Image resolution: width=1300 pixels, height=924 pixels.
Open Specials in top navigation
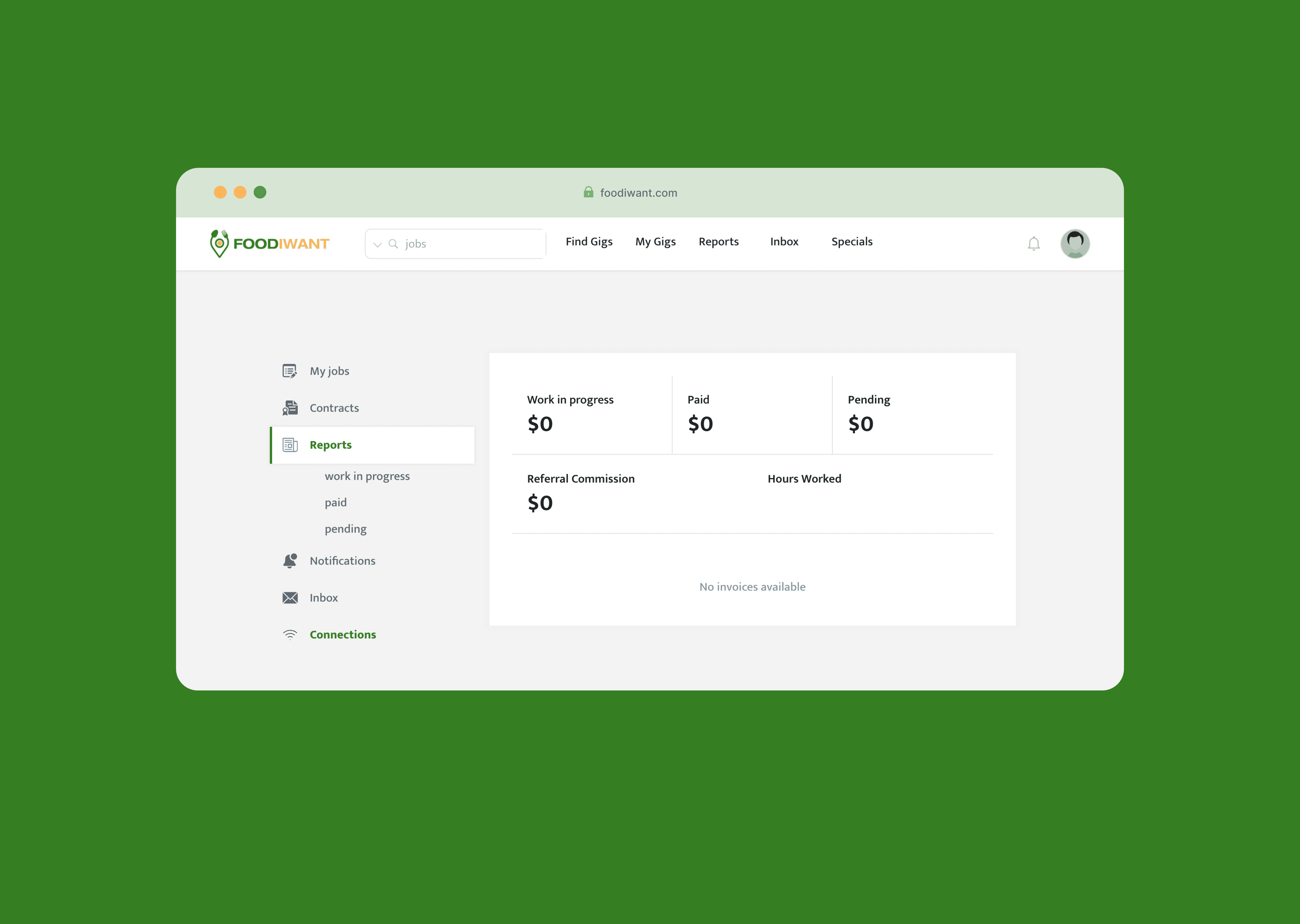point(852,242)
